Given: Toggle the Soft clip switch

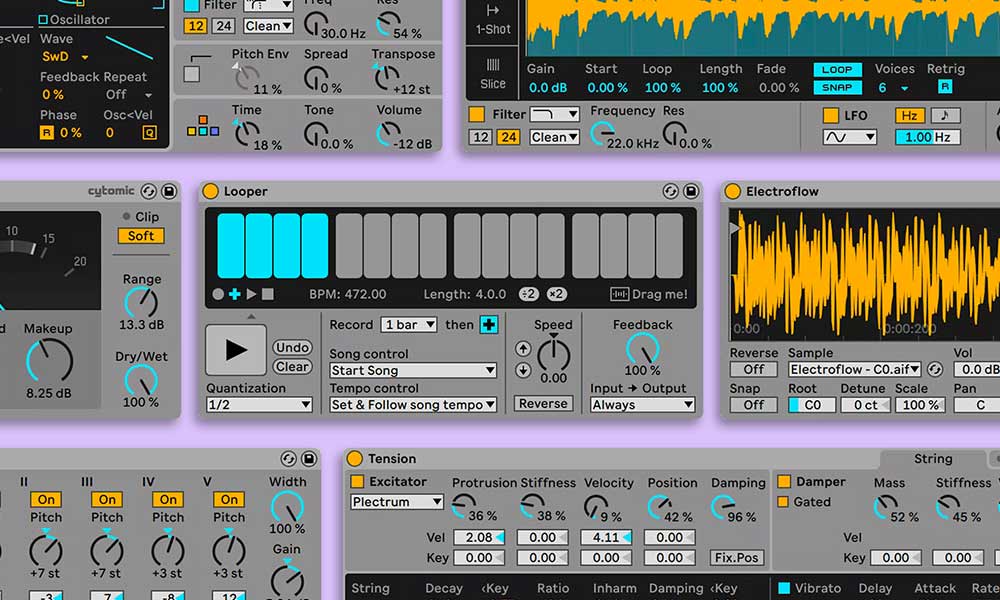Looking at the screenshot, I should (x=141, y=236).
